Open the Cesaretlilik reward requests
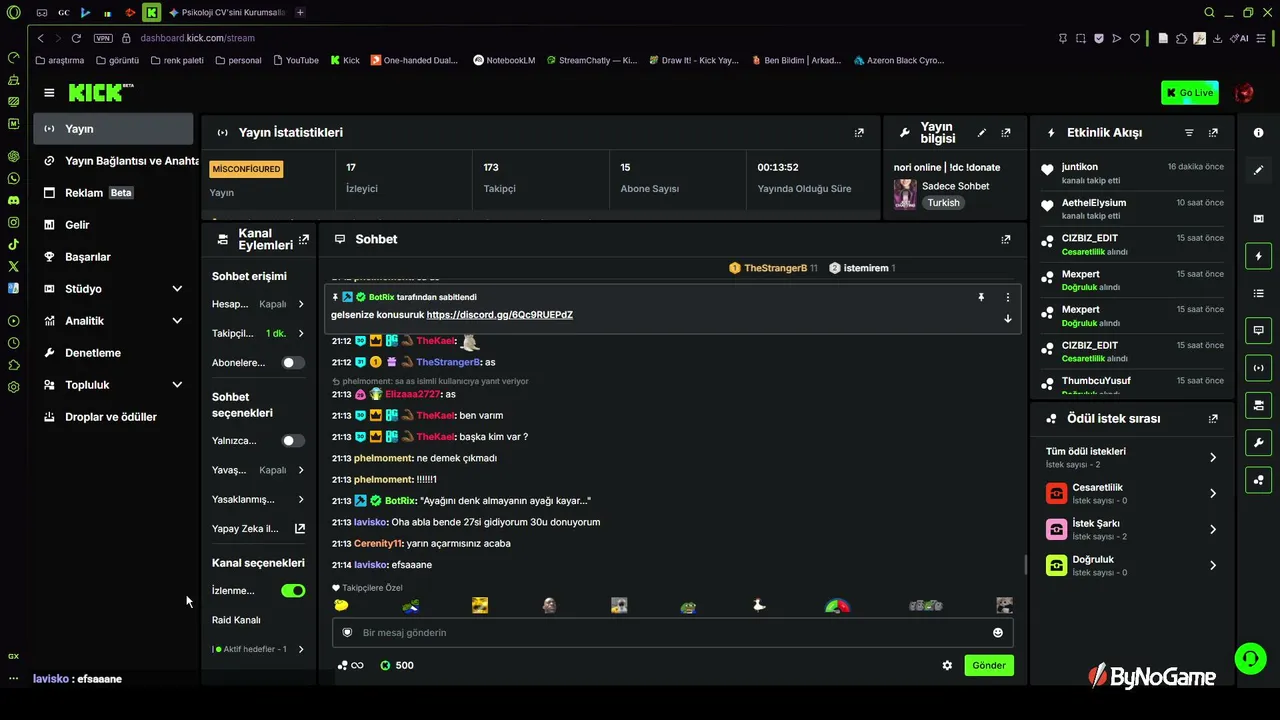Image resolution: width=1280 pixels, height=720 pixels. 1132,493
